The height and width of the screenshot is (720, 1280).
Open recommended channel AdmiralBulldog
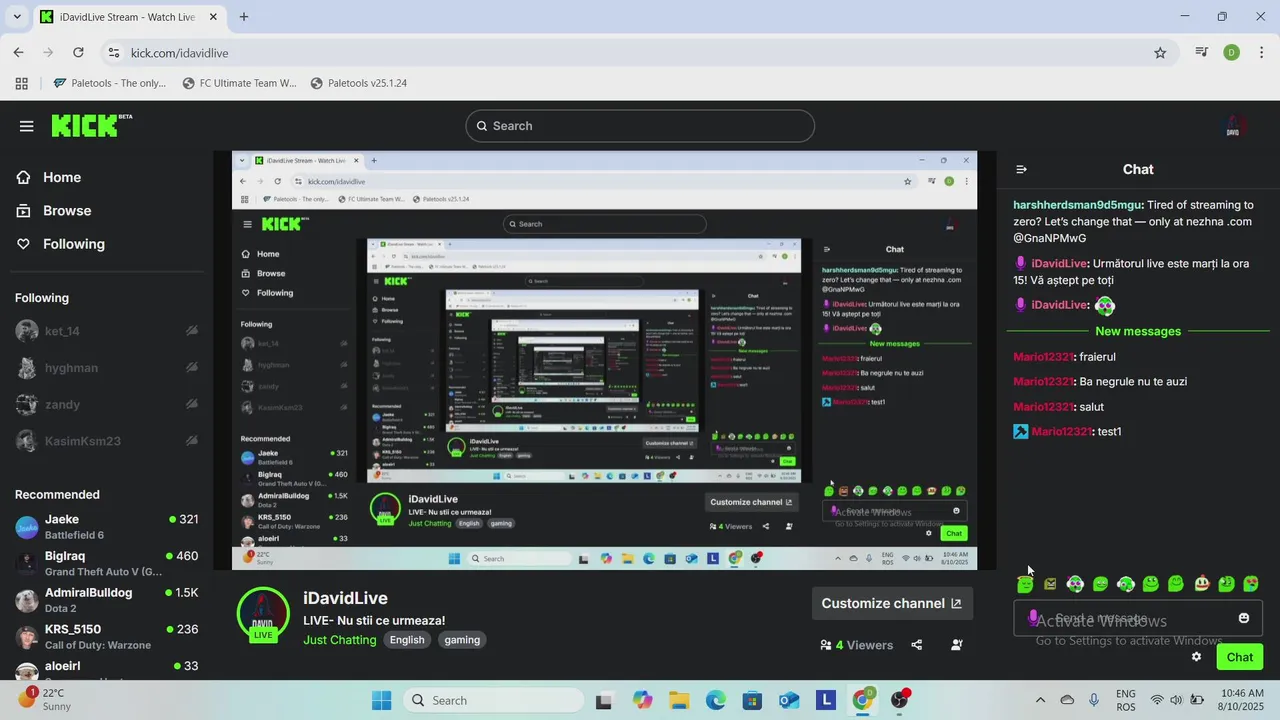[x=106, y=600]
